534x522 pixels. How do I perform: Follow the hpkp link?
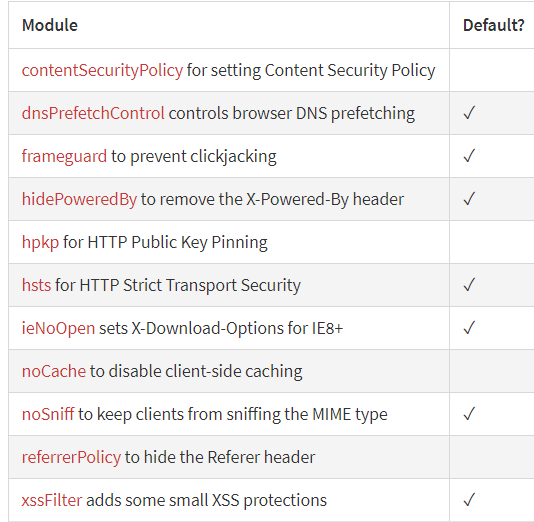click(x=40, y=243)
